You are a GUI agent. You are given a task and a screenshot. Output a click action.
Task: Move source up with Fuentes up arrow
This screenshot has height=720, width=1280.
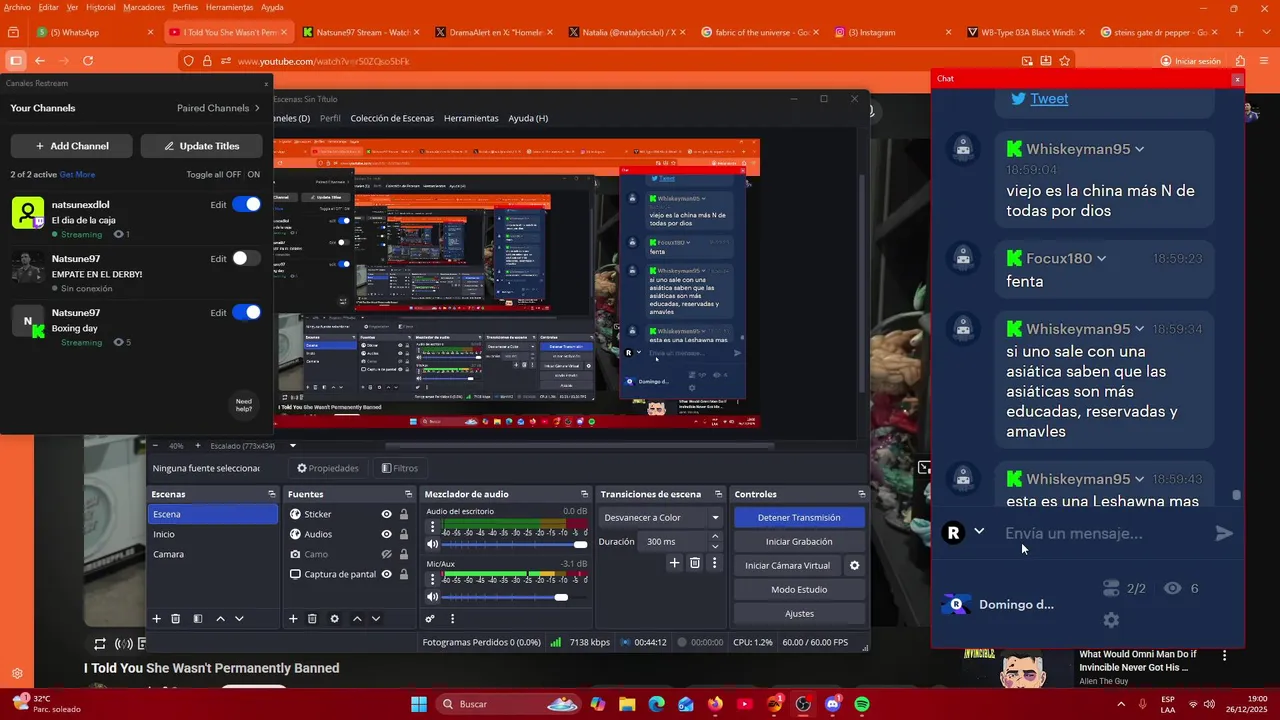coord(357,619)
